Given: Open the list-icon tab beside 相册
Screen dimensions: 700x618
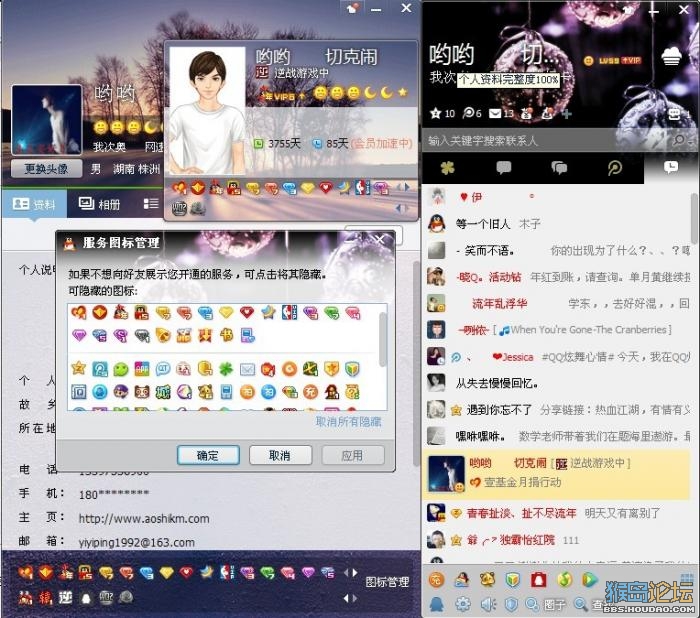Looking at the screenshot, I should (x=151, y=204).
